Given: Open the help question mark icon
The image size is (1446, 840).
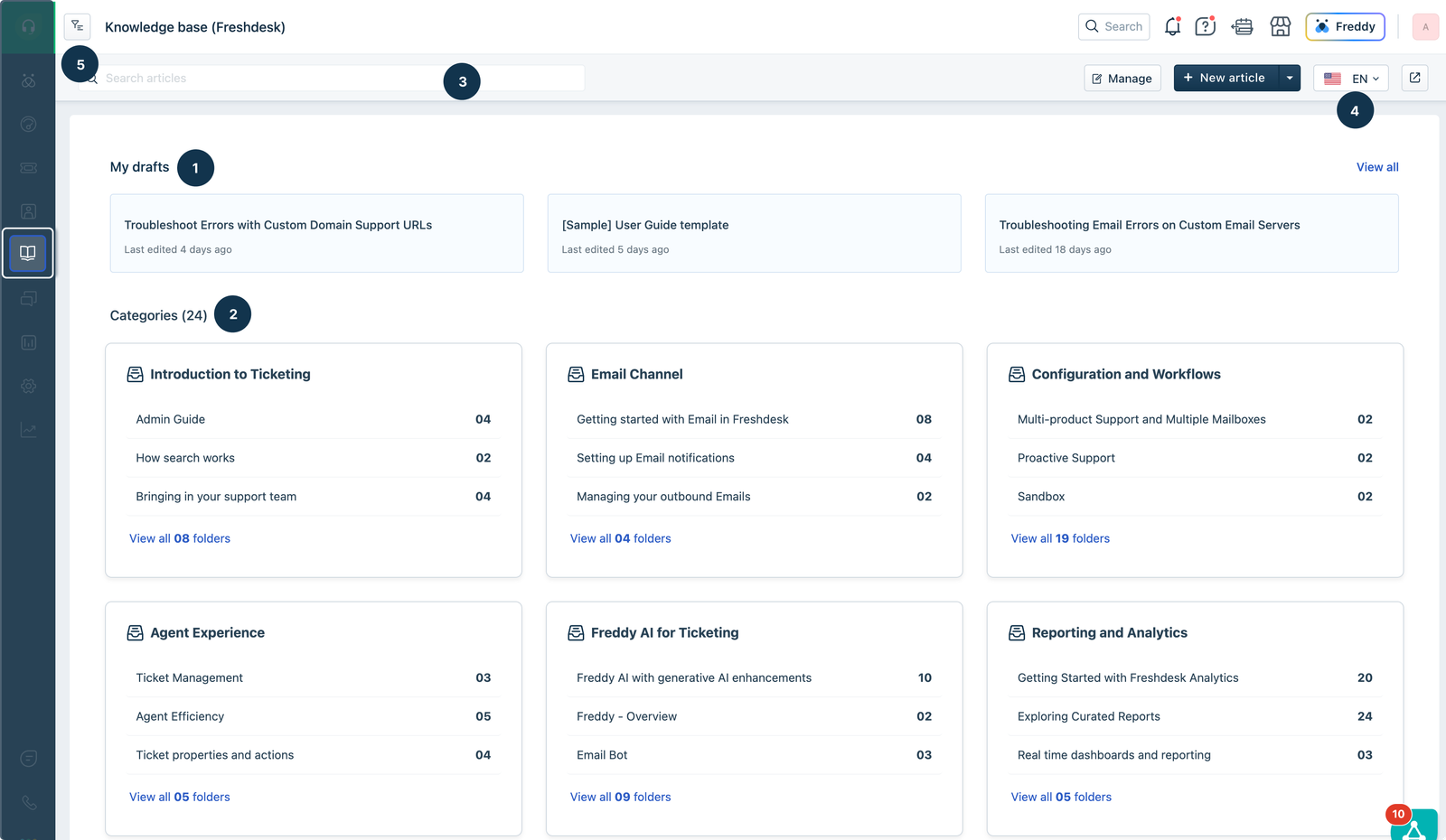Looking at the screenshot, I should point(1206,27).
